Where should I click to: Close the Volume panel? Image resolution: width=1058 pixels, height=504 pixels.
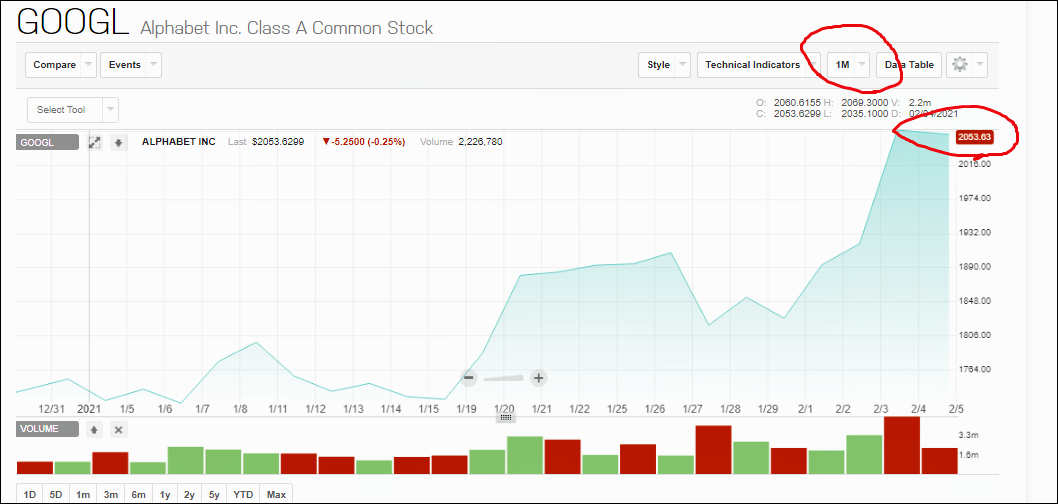pyautogui.click(x=118, y=429)
